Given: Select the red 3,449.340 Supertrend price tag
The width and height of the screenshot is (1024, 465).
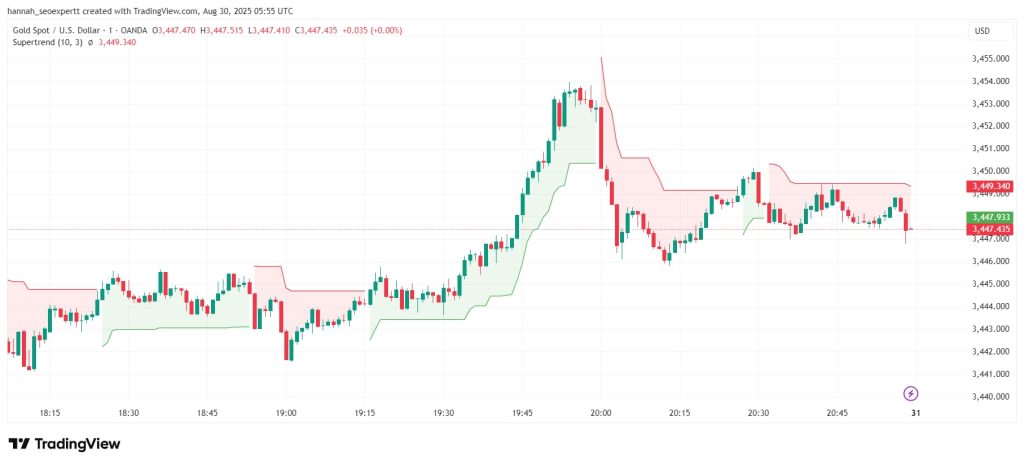Looking at the screenshot, I should (x=989, y=187).
